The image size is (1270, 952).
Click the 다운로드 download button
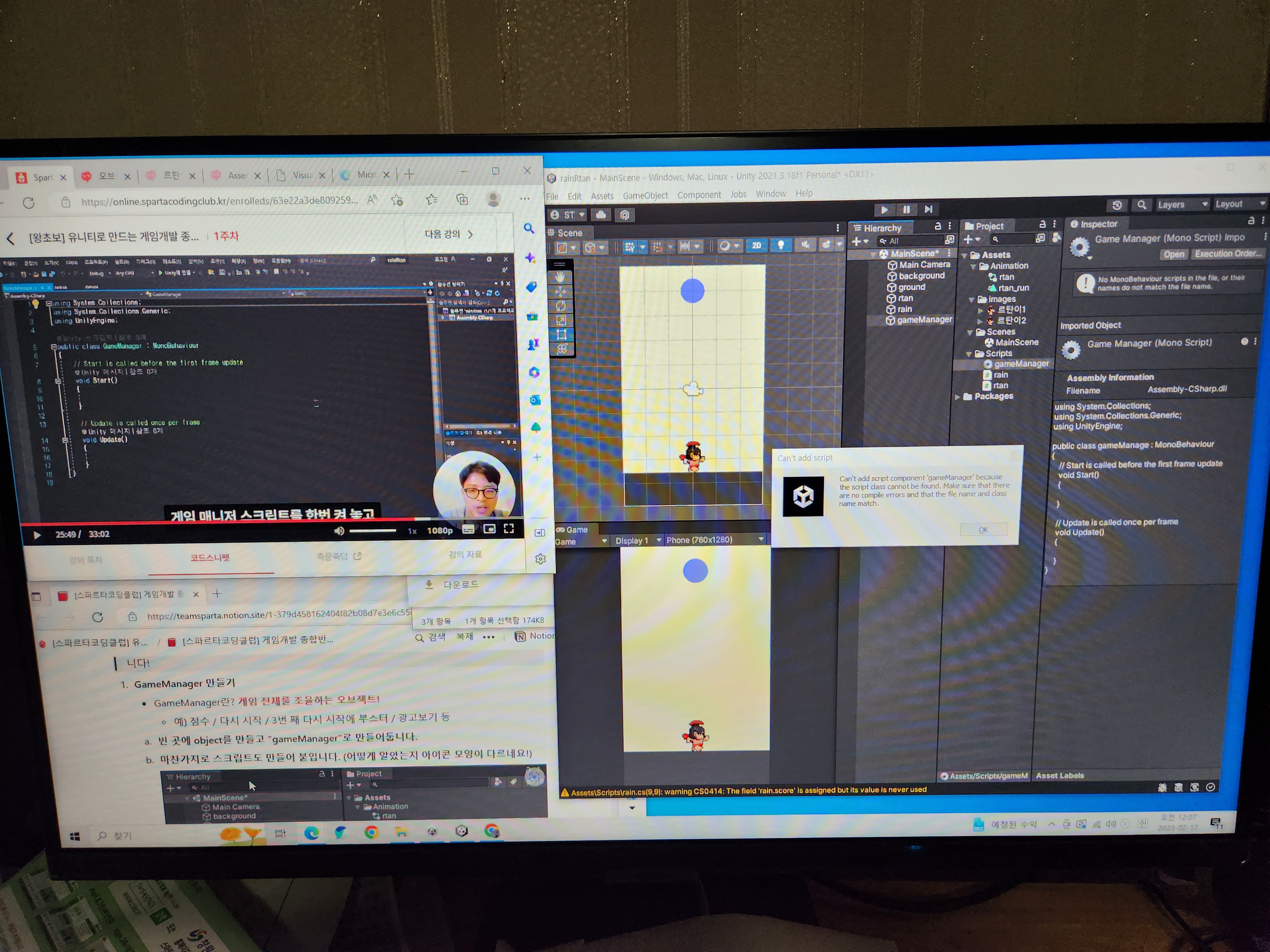point(452,585)
